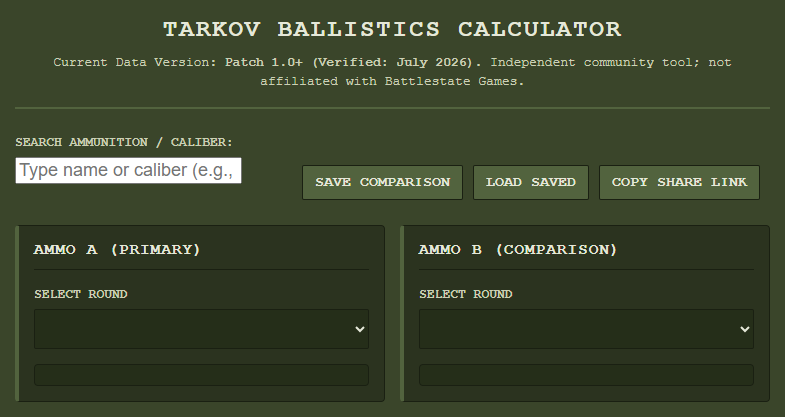Click the Select Round label under Ammo A
Image resolution: width=785 pixels, height=417 pixels.
tap(81, 294)
